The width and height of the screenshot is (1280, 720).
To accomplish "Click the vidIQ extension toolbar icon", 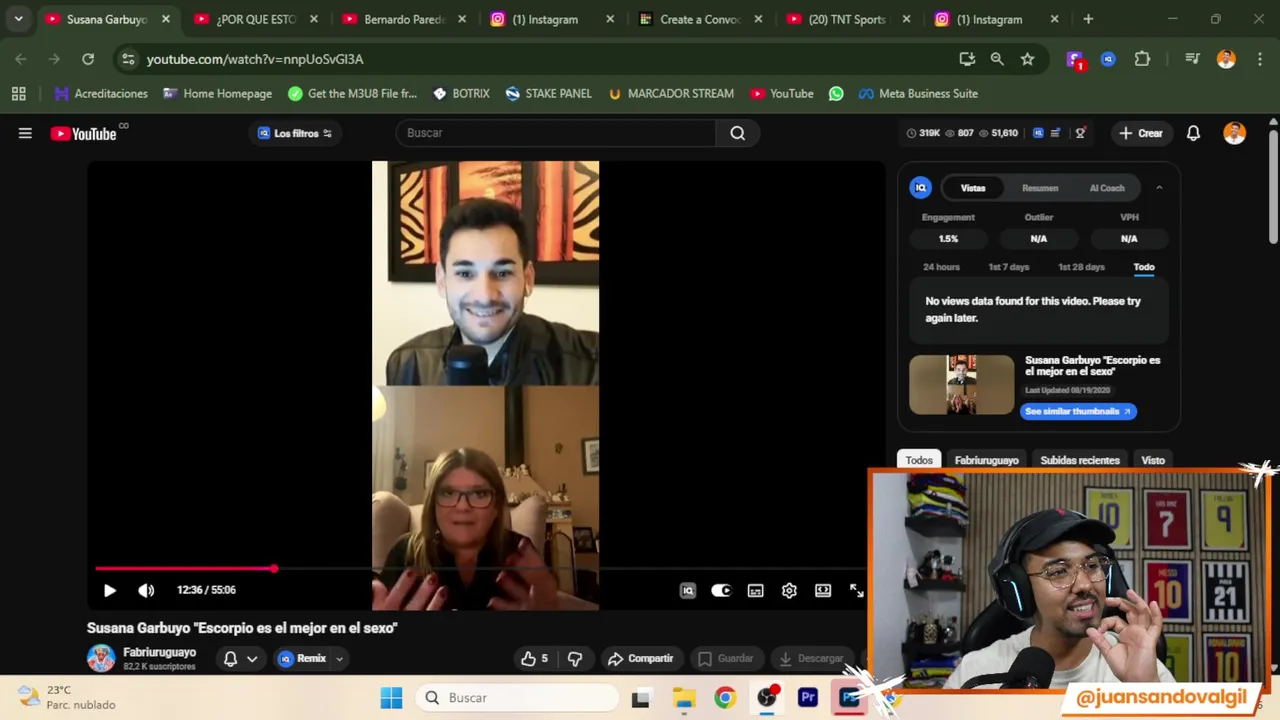I will point(1108,59).
